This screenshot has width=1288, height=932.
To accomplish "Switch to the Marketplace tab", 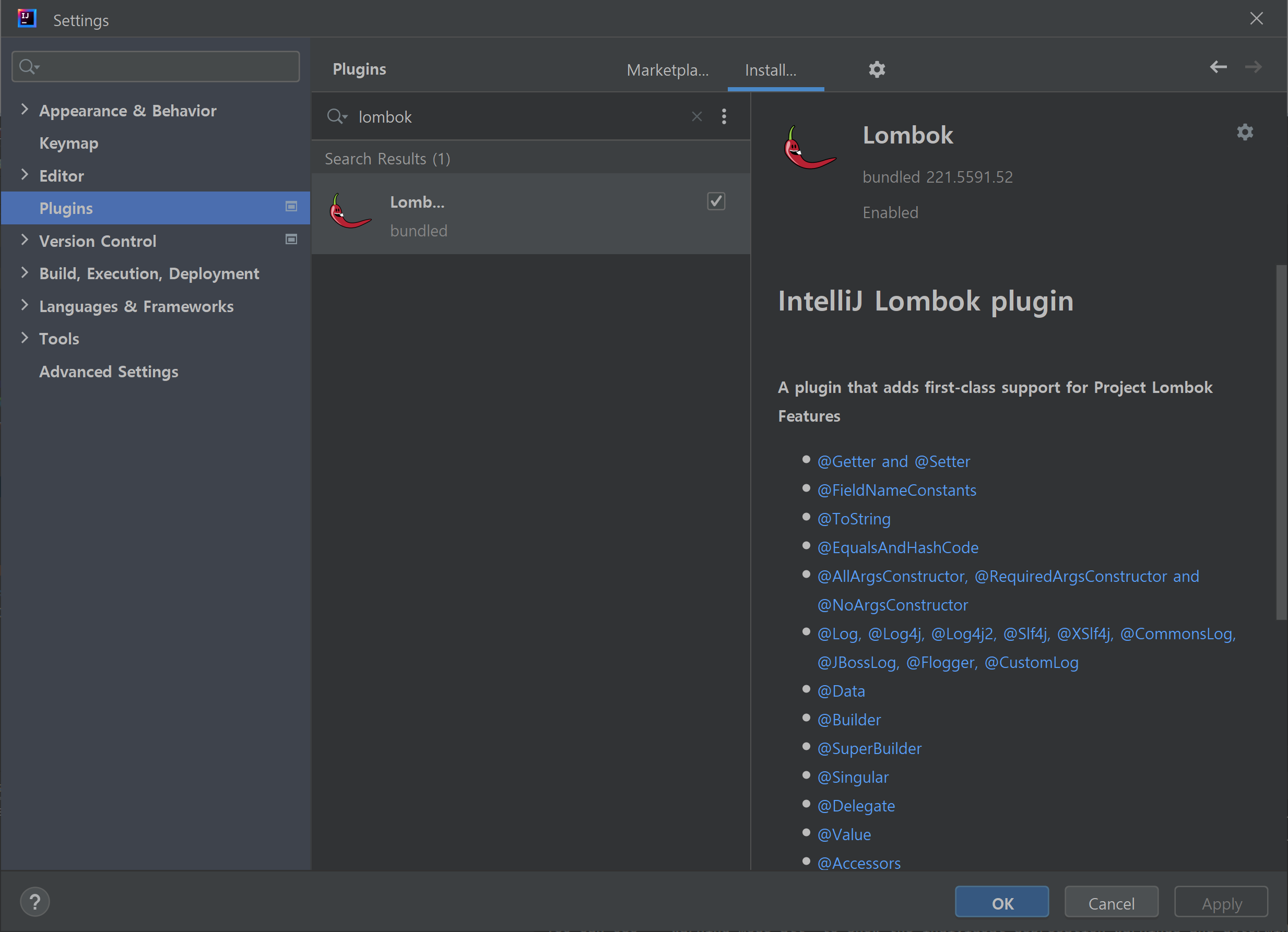I will (x=667, y=70).
